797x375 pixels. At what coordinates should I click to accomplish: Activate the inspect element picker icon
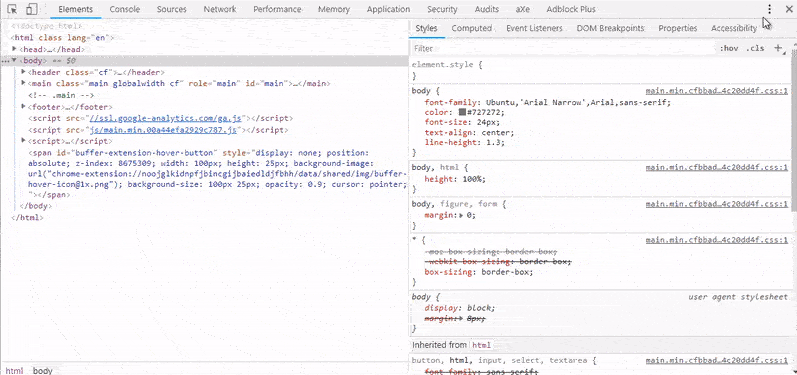[x=13, y=9]
